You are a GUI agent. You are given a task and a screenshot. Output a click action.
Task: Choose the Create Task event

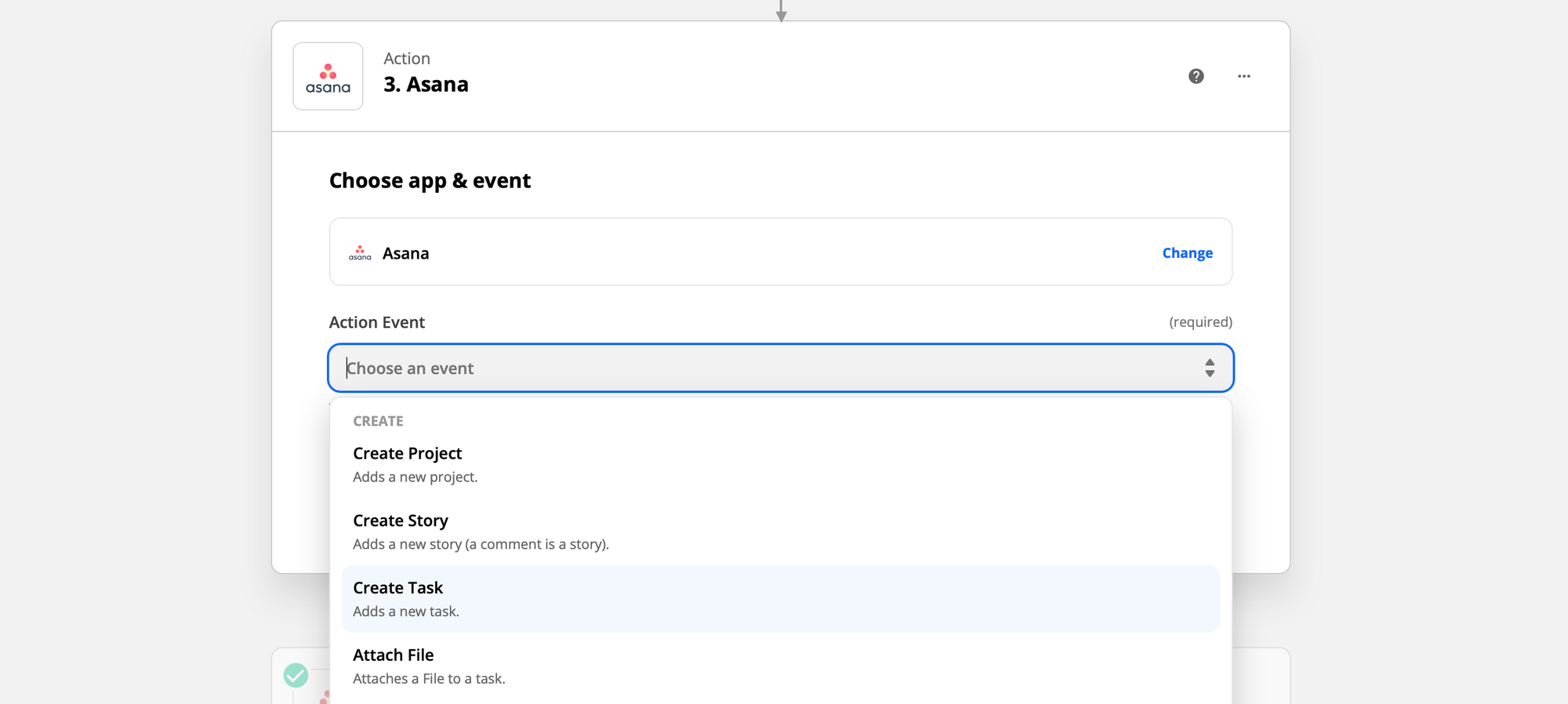781,599
